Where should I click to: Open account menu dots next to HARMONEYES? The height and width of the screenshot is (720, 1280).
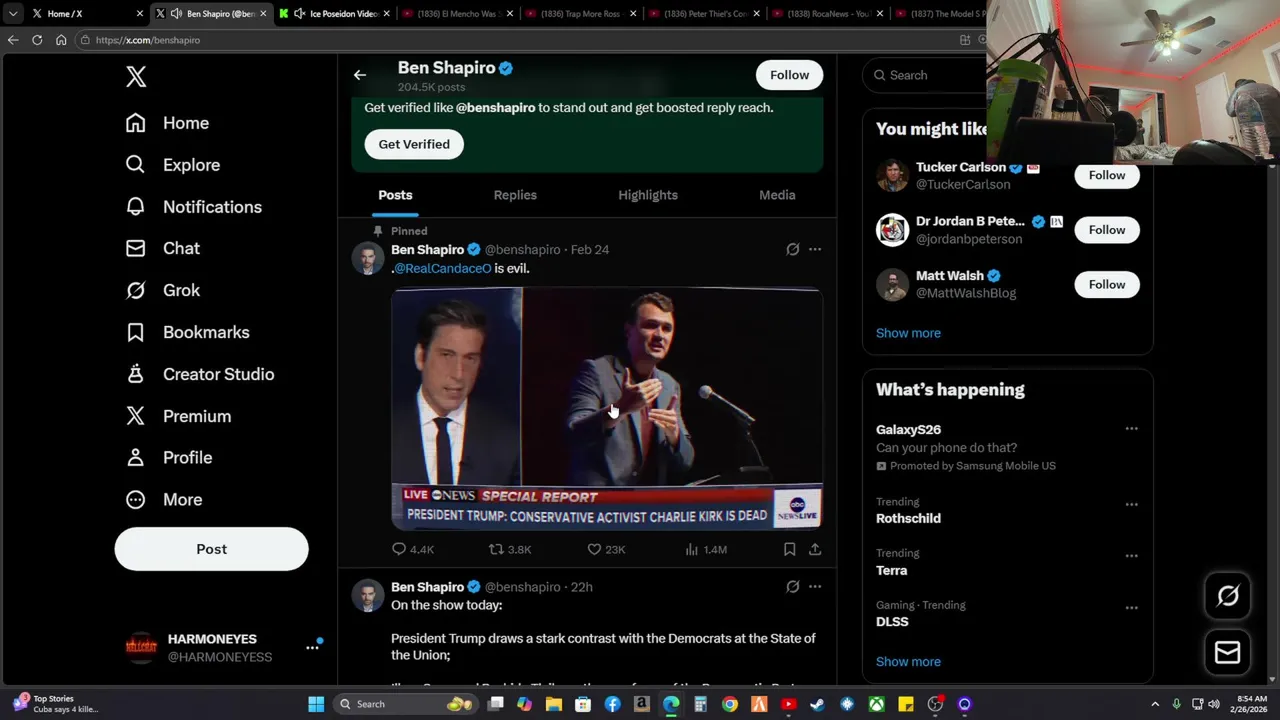312,647
